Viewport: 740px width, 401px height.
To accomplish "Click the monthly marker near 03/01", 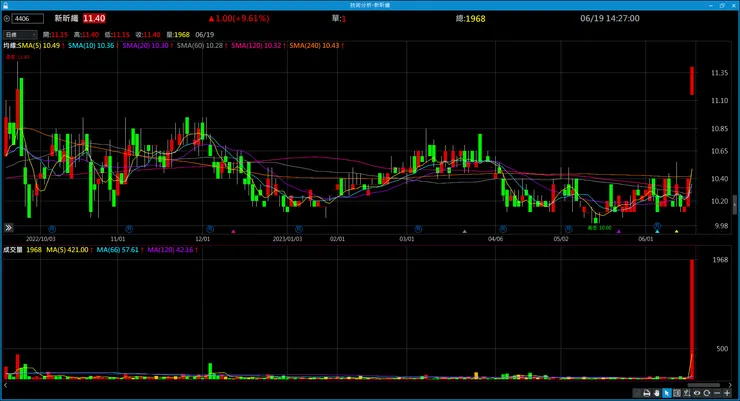I will [x=418, y=229].
